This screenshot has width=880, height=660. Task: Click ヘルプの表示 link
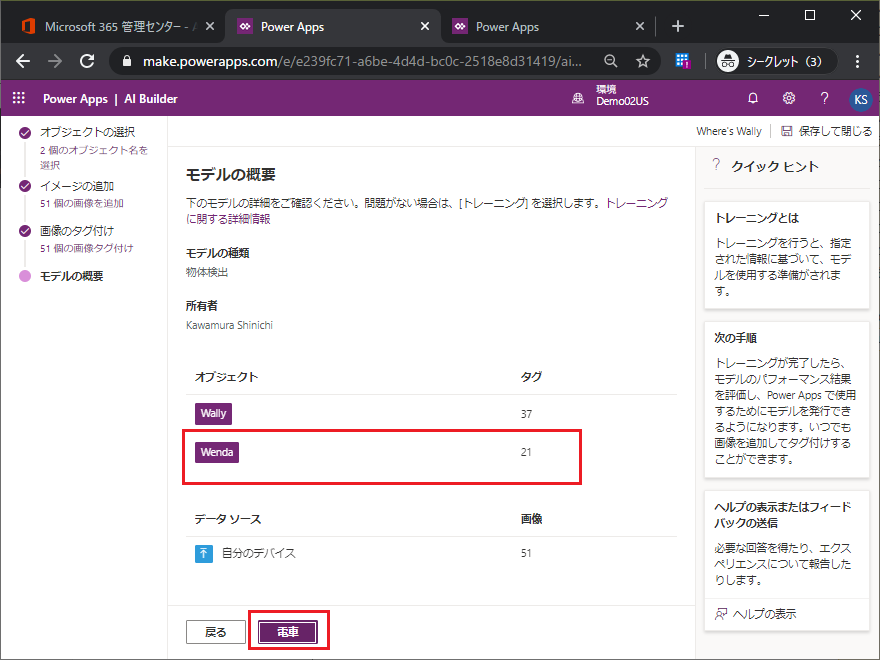coord(764,614)
